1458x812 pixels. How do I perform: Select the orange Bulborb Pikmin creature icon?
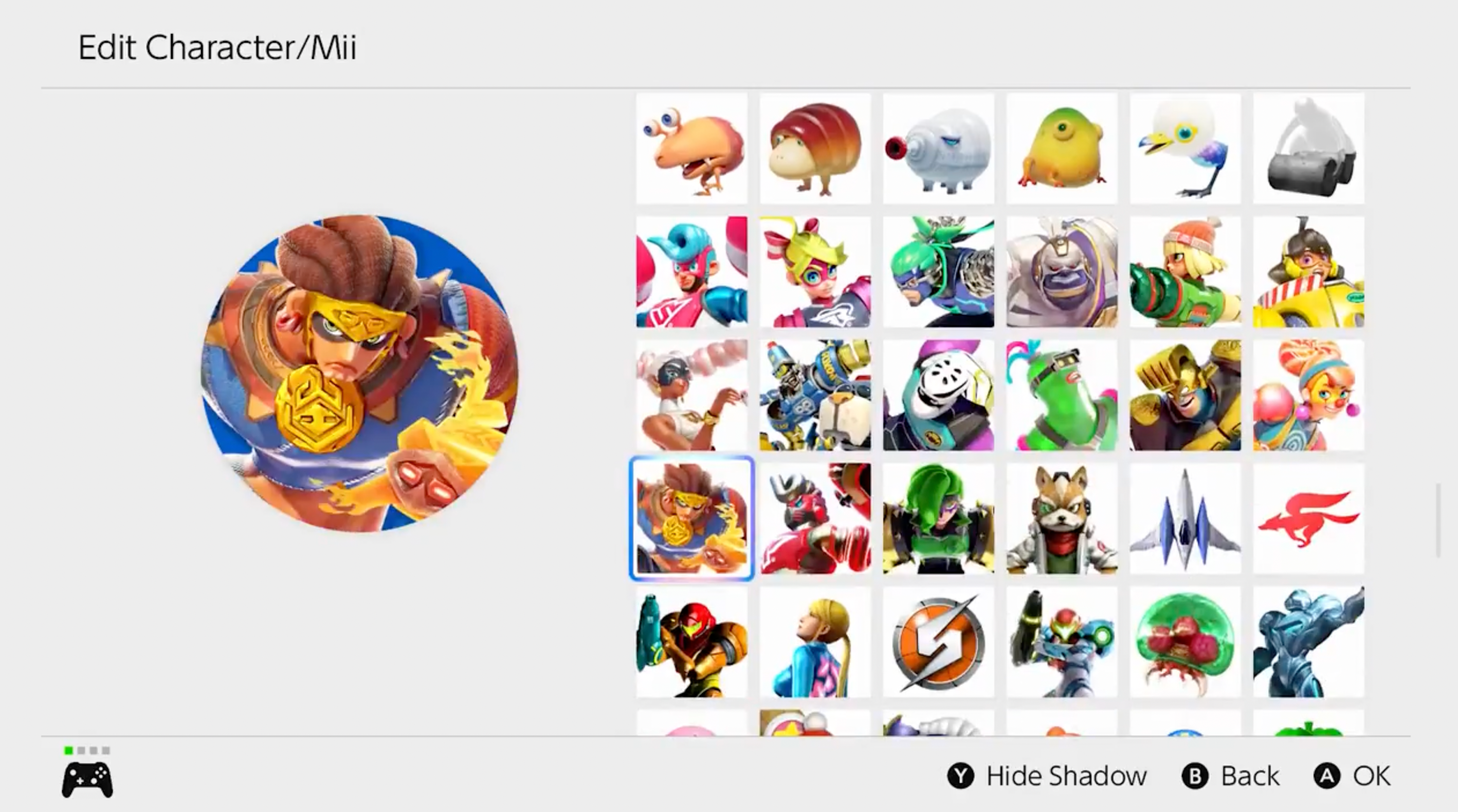[x=691, y=148]
